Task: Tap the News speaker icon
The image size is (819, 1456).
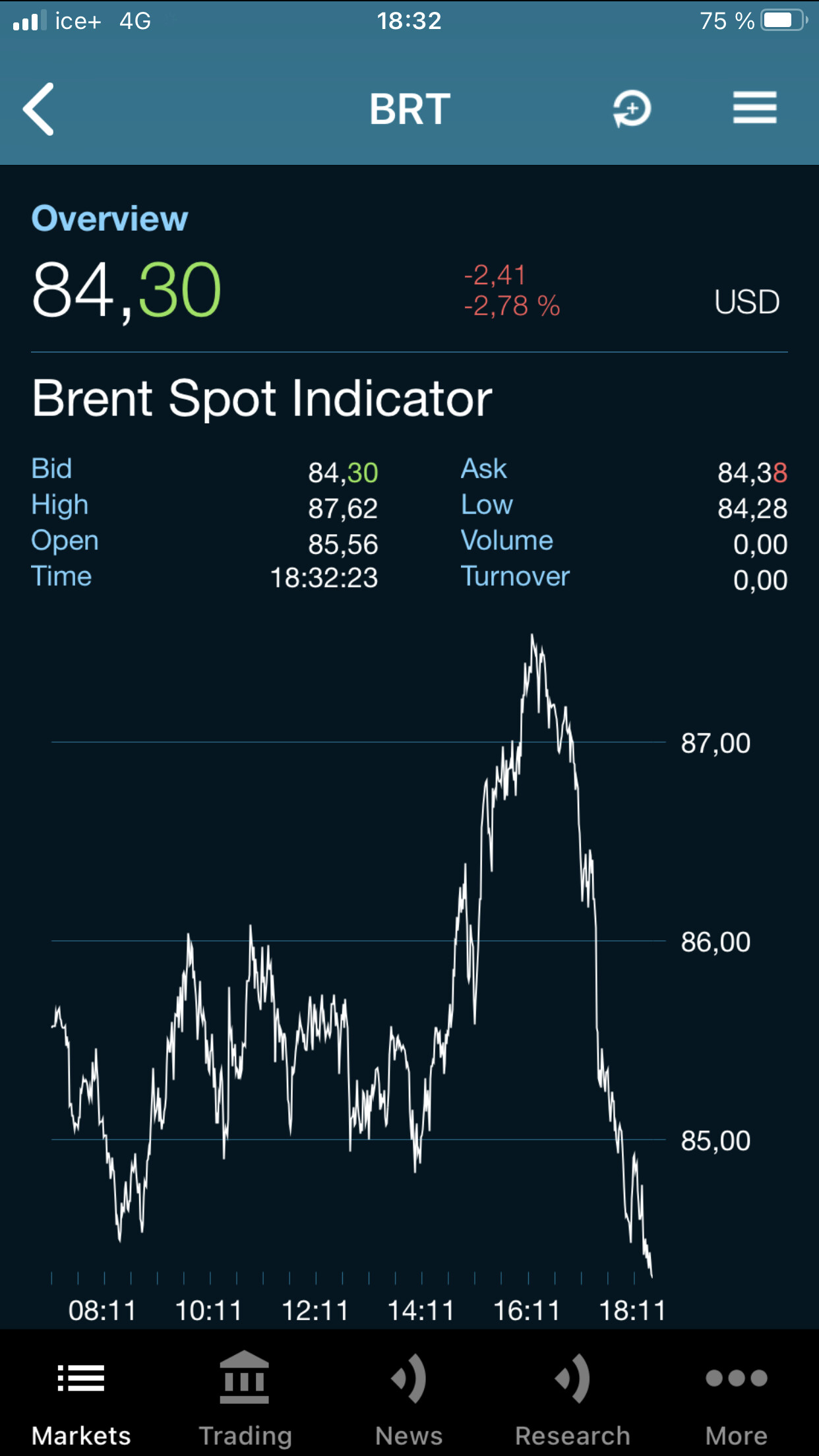Action: 409,1378
